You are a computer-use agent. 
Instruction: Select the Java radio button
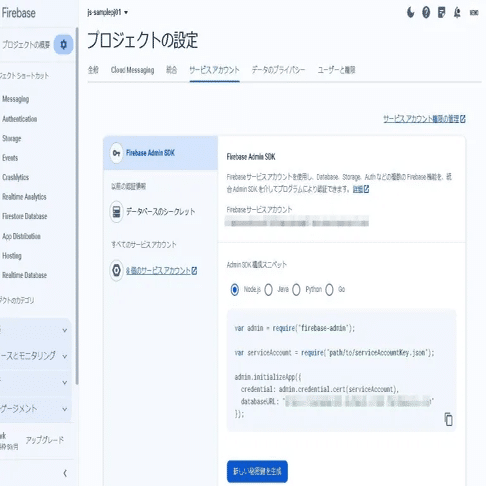[268, 290]
